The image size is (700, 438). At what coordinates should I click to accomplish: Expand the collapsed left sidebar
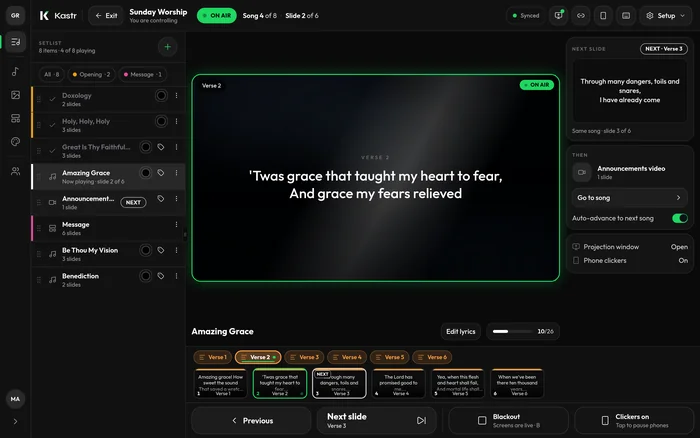point(16,421)
